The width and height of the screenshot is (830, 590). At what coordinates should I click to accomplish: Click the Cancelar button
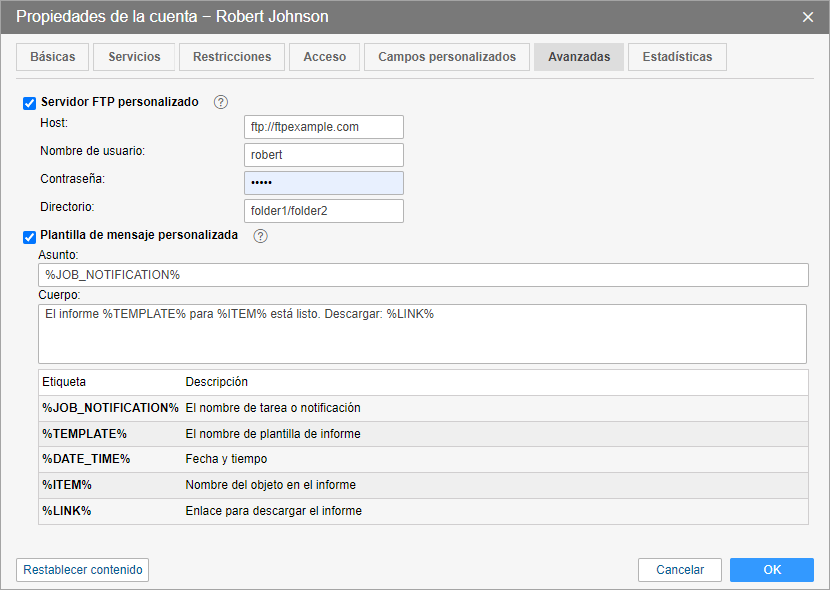[x=680, y=570]
